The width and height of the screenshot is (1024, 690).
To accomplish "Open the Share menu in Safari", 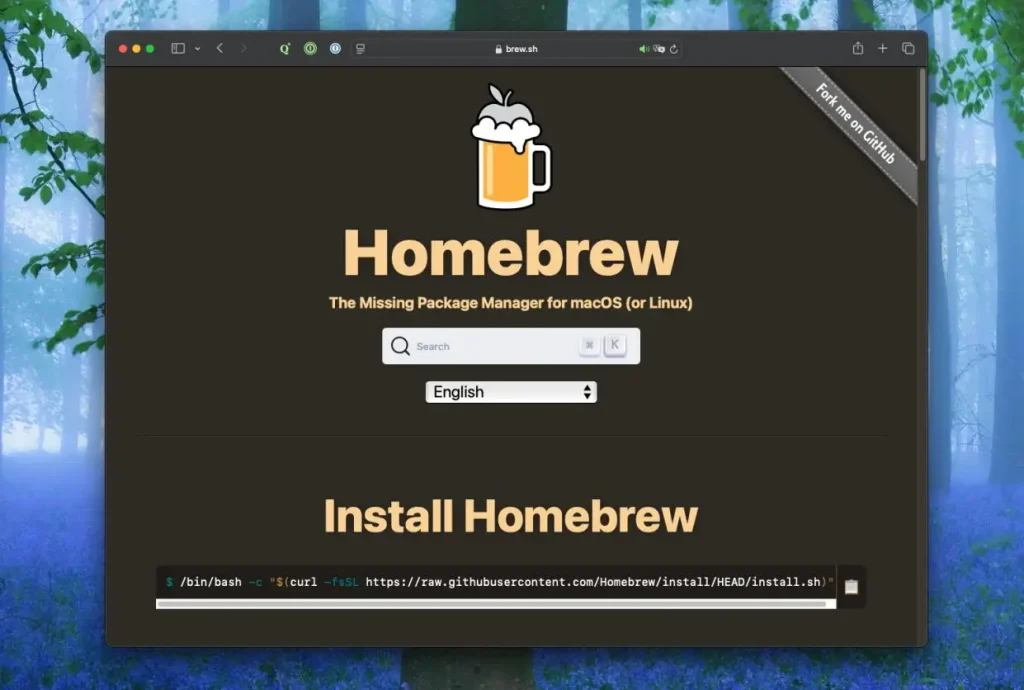I will point(857,48).
